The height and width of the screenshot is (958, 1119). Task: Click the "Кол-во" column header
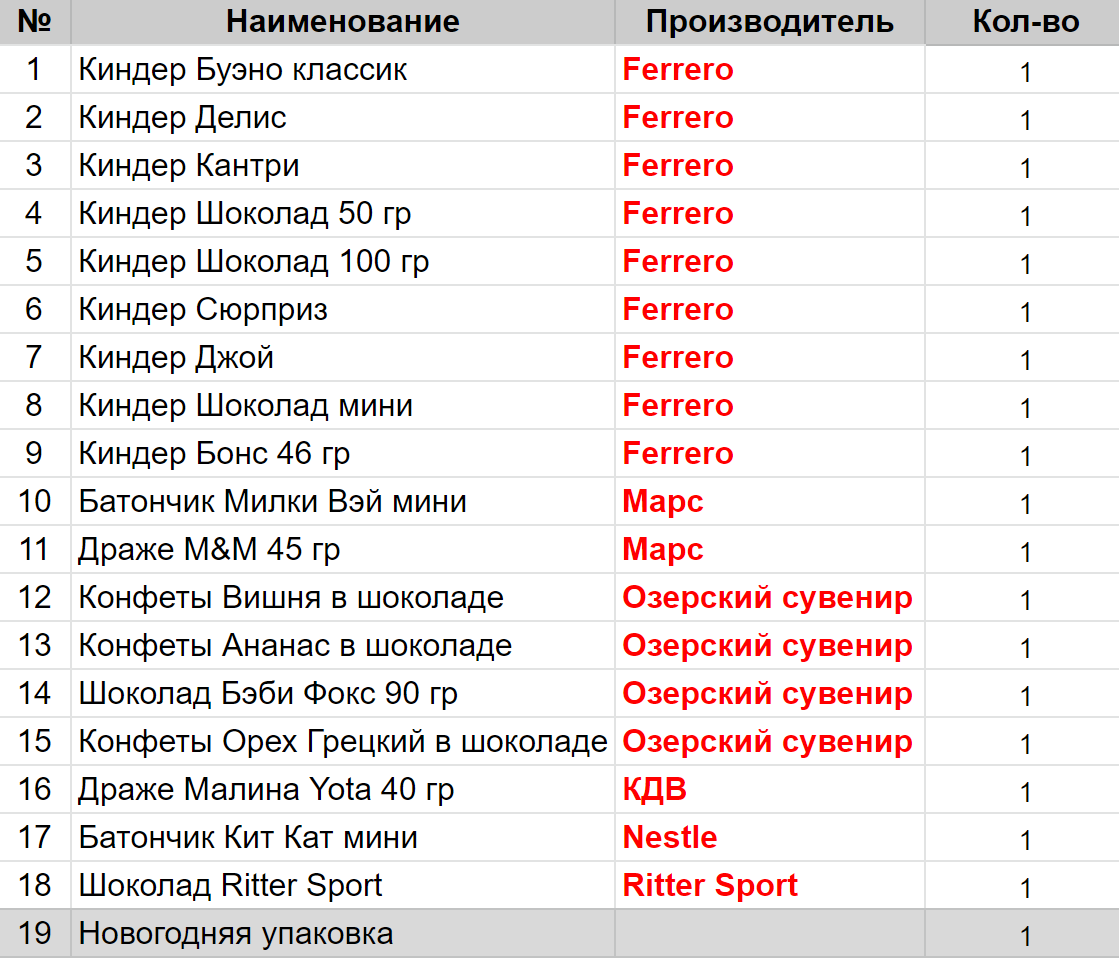coord(1025,21)
